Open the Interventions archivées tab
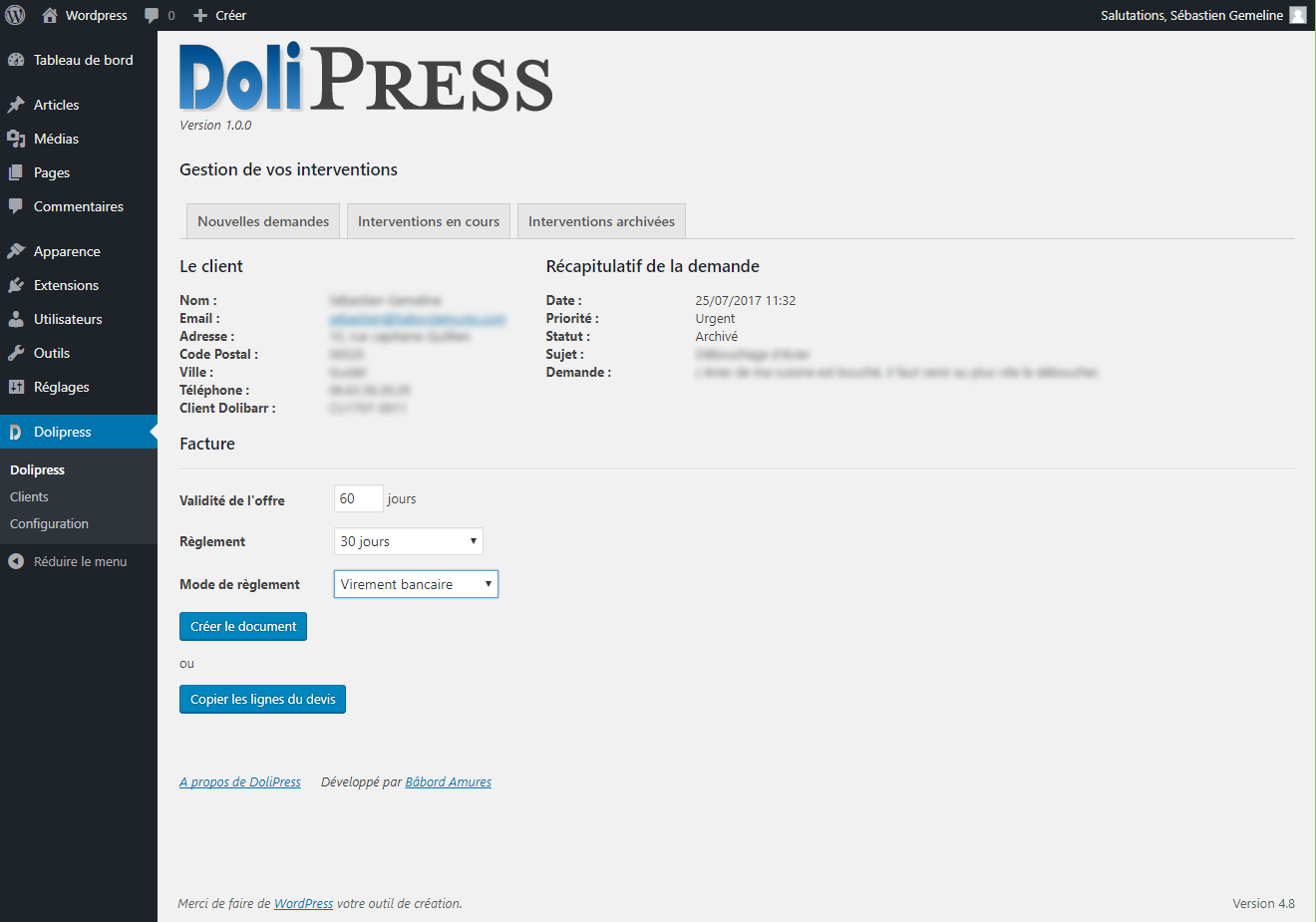 tap(601, 221)
